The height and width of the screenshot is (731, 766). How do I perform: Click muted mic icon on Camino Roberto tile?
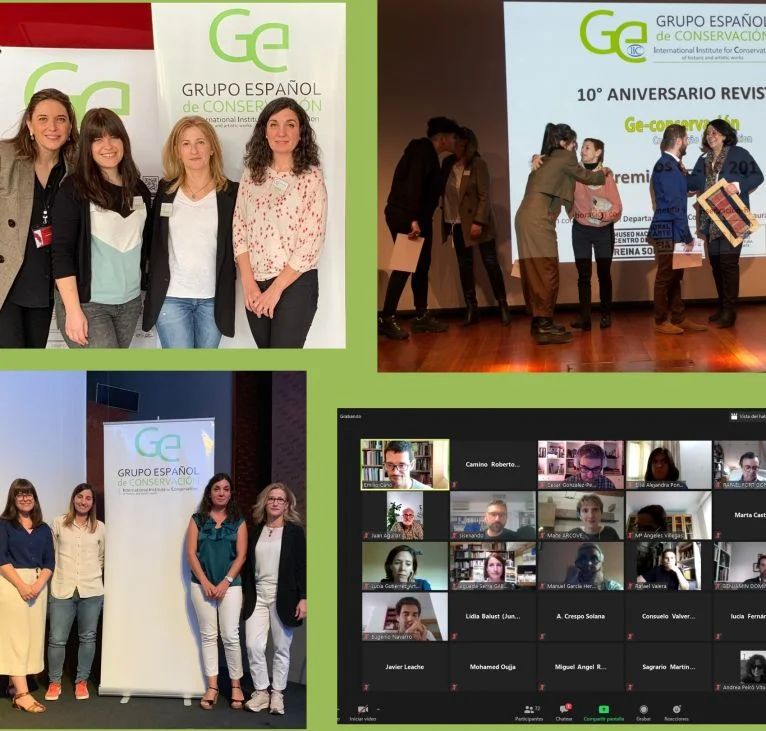(x=454, y=485)
